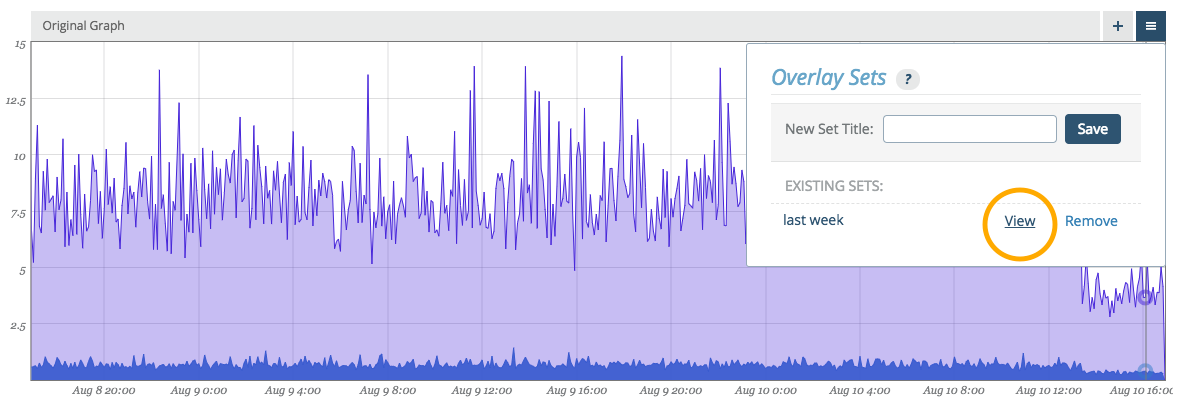1183x419 pixels.
Task: Focus the New Set Title input field
Action: coord(969,129)
